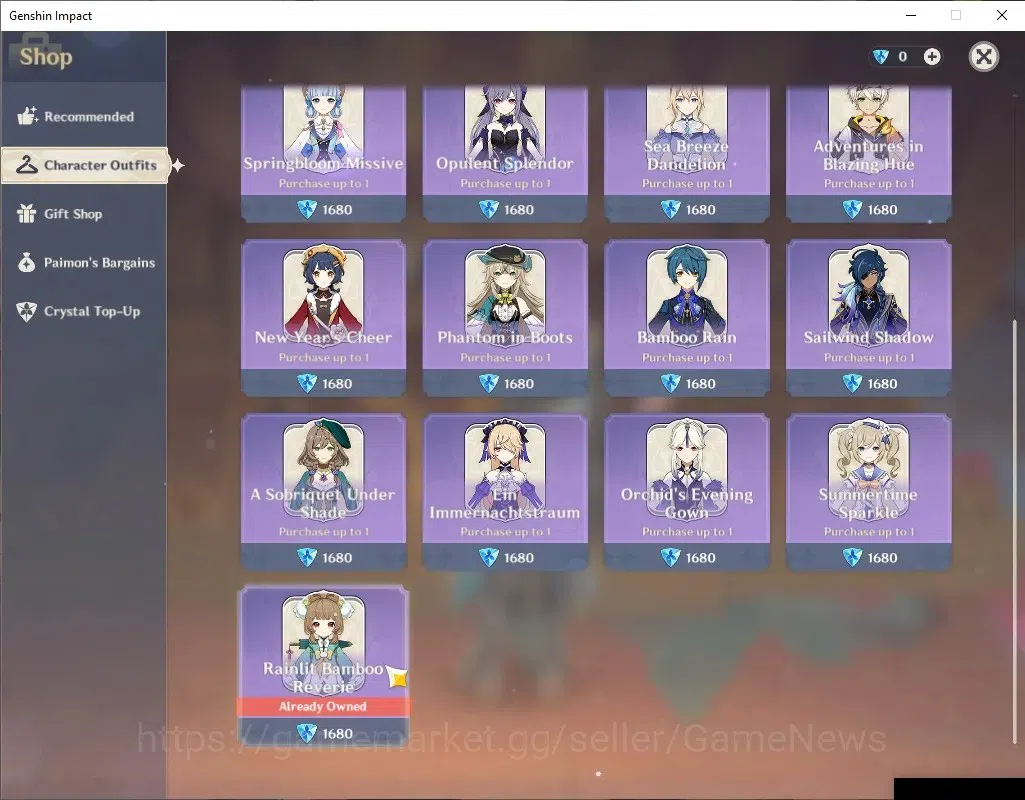The height and width of the screenshot is (800, 1025).
Task: Click 'Purchase up to 1' under New Year's Cheer
Action: tap(324, 358)
